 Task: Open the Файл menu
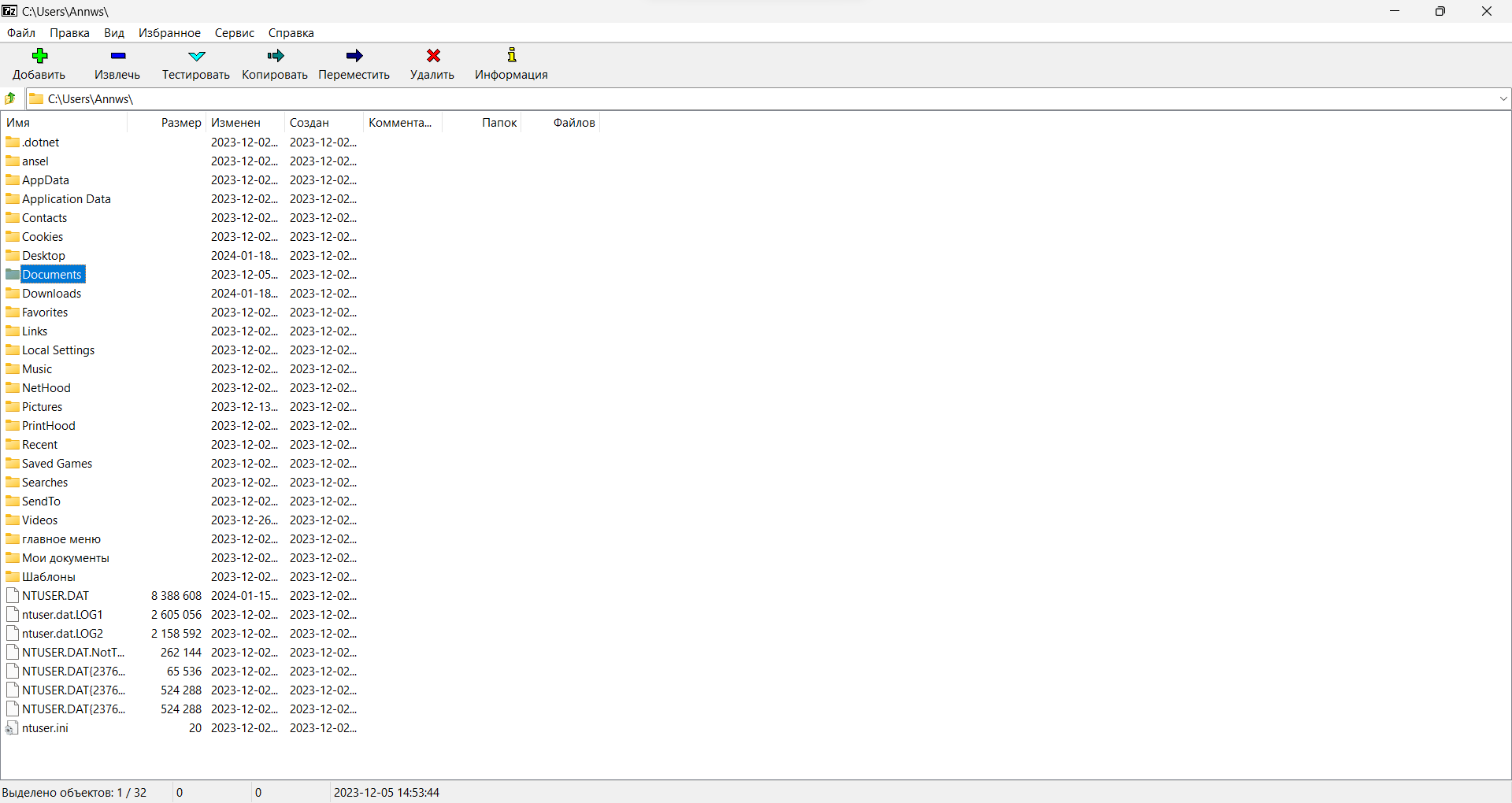tap(21, 33)
